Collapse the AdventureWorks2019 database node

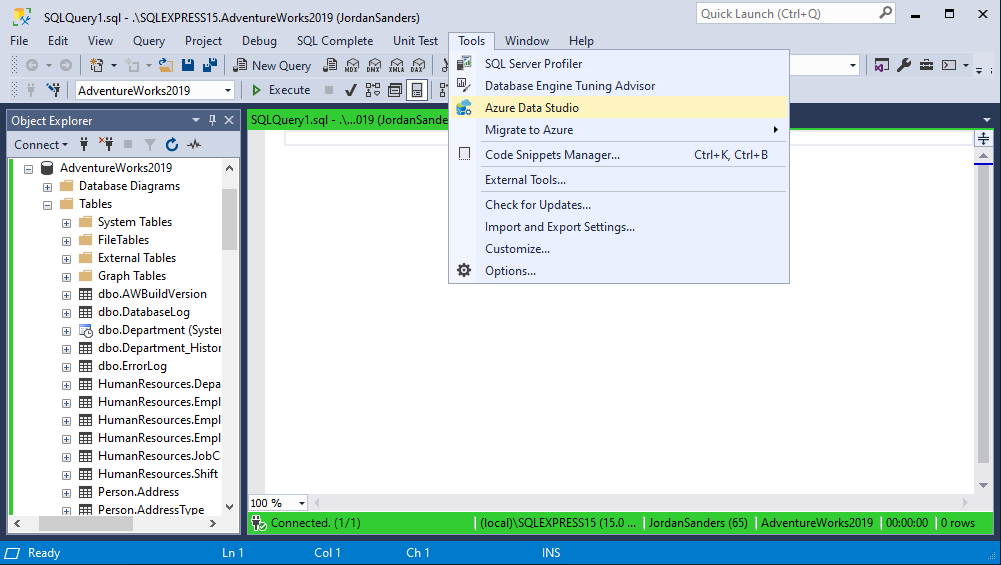point(28,169)
